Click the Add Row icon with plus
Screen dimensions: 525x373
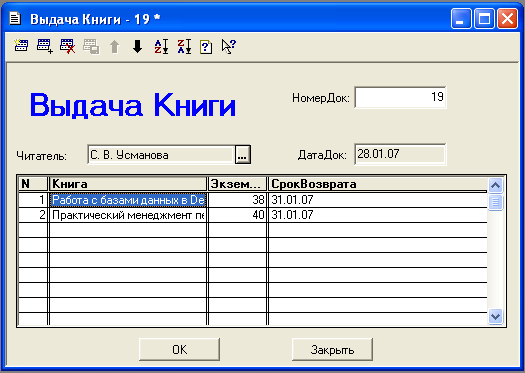[45, 46]
